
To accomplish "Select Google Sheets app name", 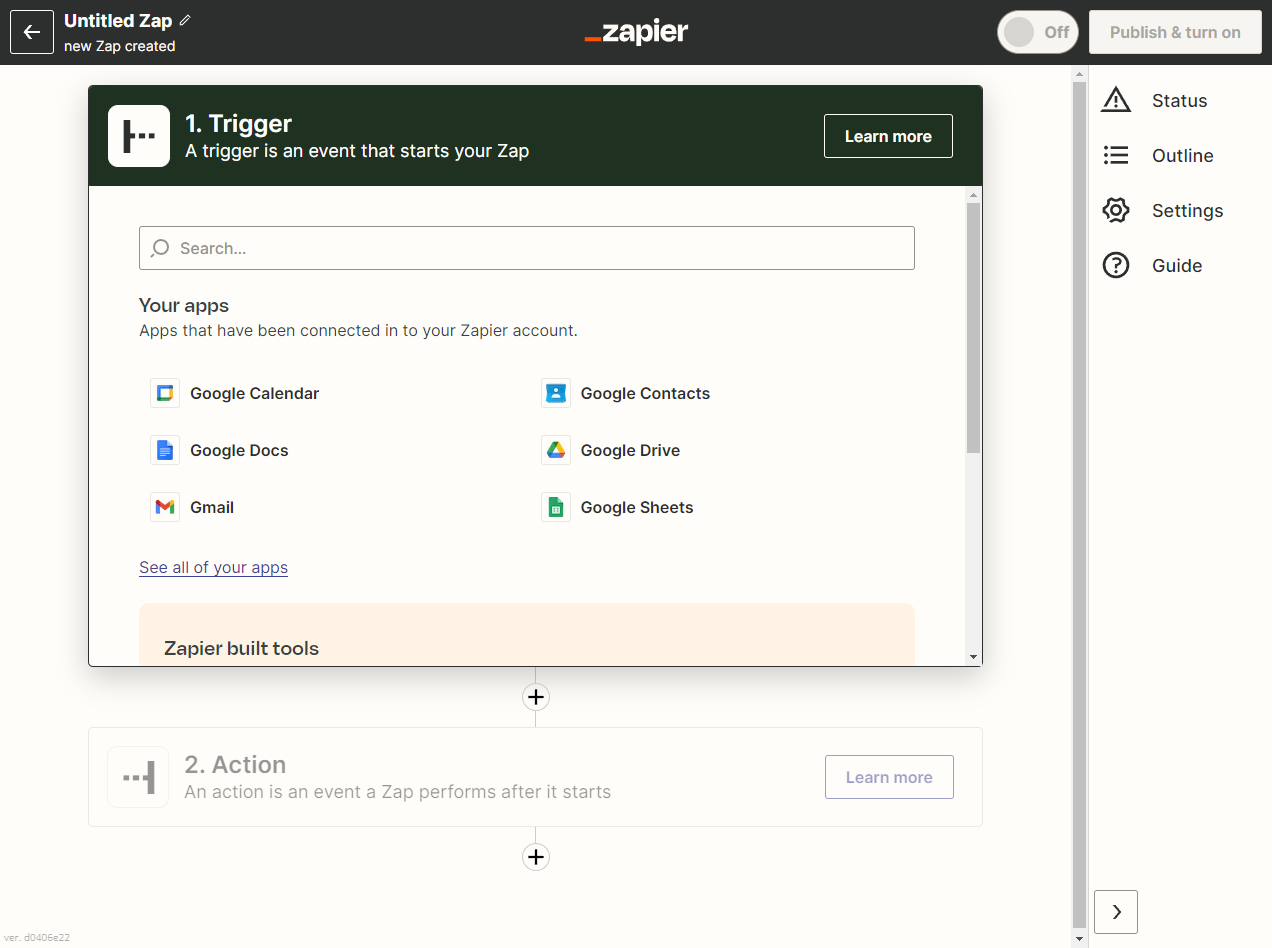I will tap(637, 507).
